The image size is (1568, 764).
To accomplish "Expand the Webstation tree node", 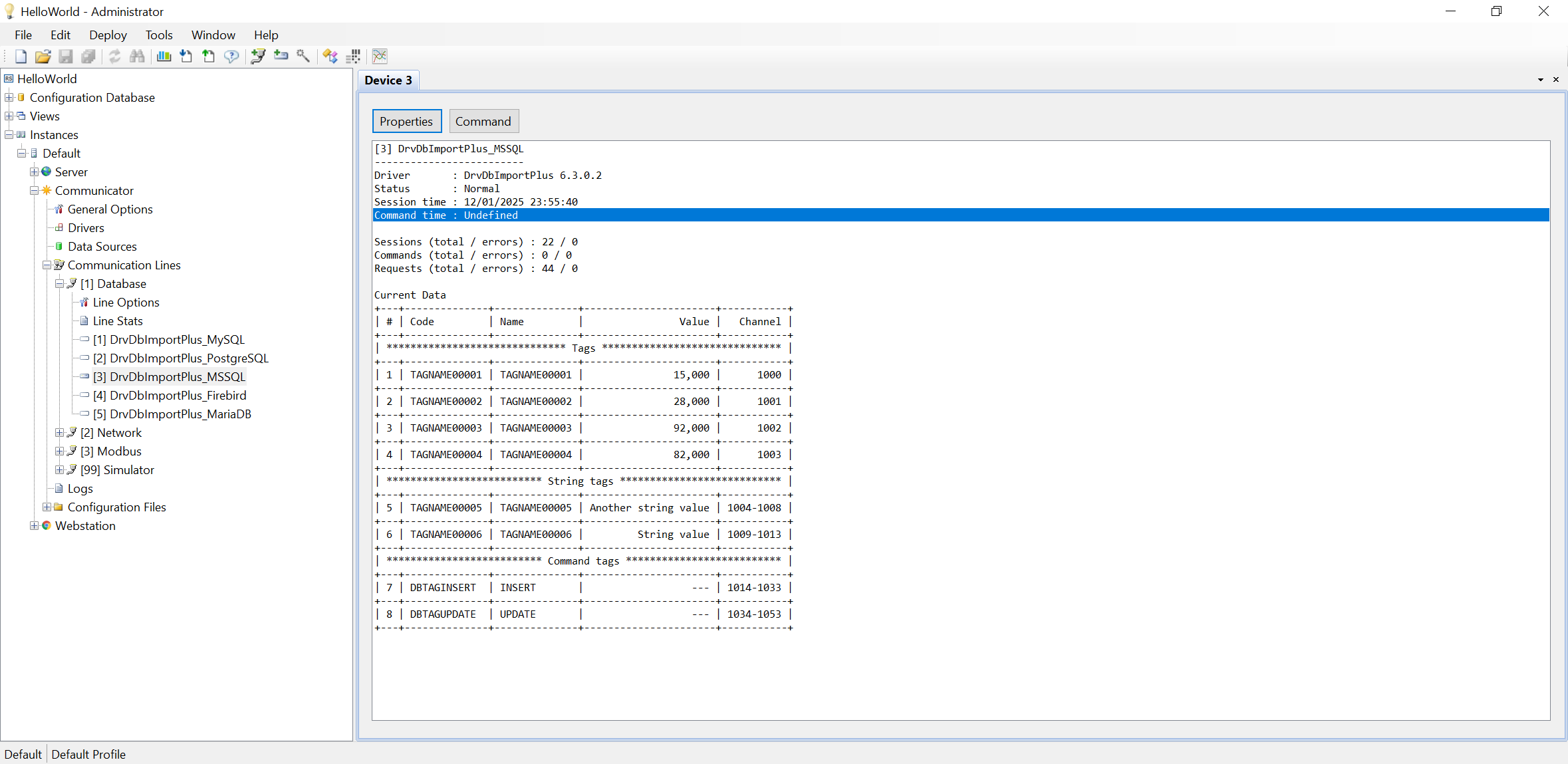I will (x=34, y=526).
